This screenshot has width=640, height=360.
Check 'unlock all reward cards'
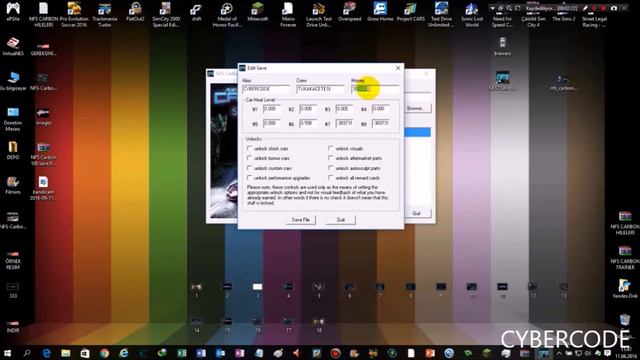pos(331,178)
